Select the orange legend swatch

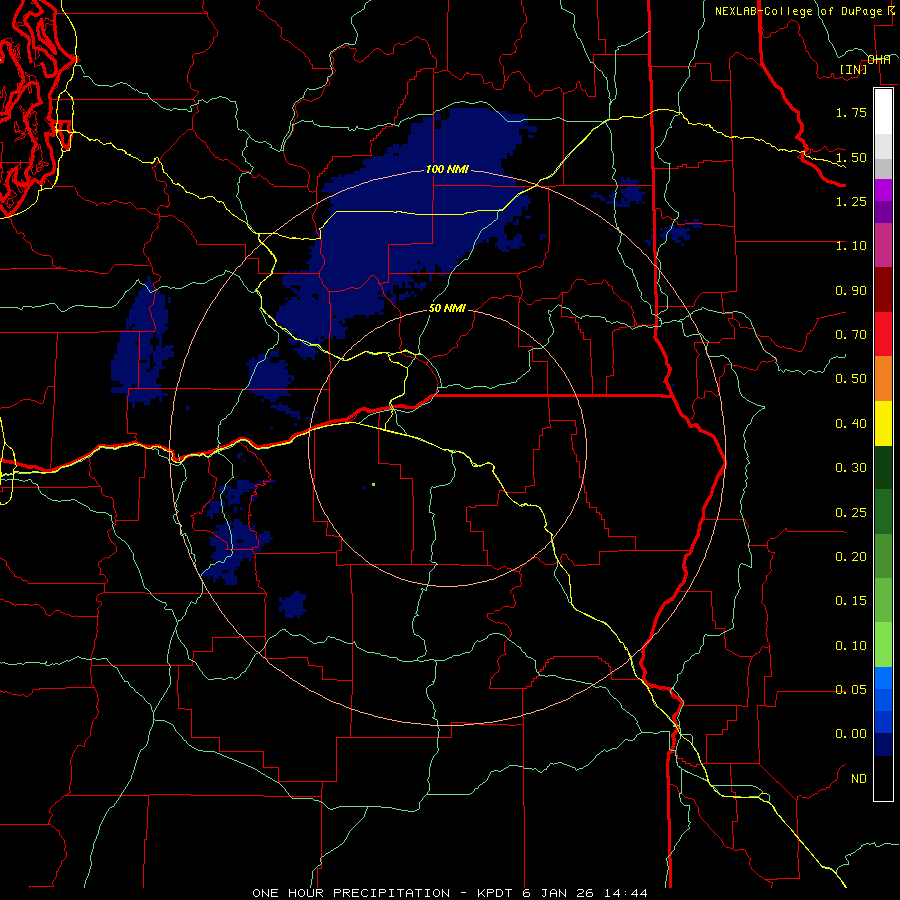coord(884,379)
